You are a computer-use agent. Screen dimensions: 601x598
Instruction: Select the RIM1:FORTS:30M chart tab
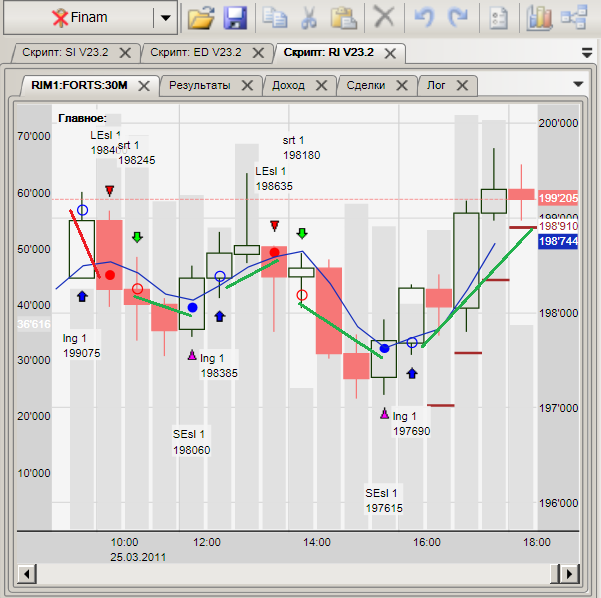79,85
